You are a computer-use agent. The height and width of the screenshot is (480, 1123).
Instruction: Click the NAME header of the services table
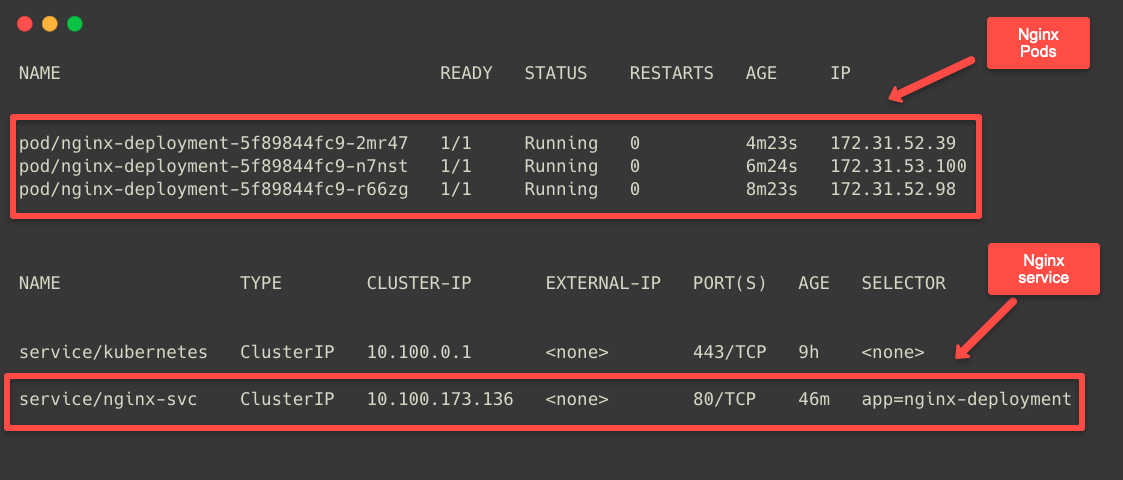(x=39, y=283)
